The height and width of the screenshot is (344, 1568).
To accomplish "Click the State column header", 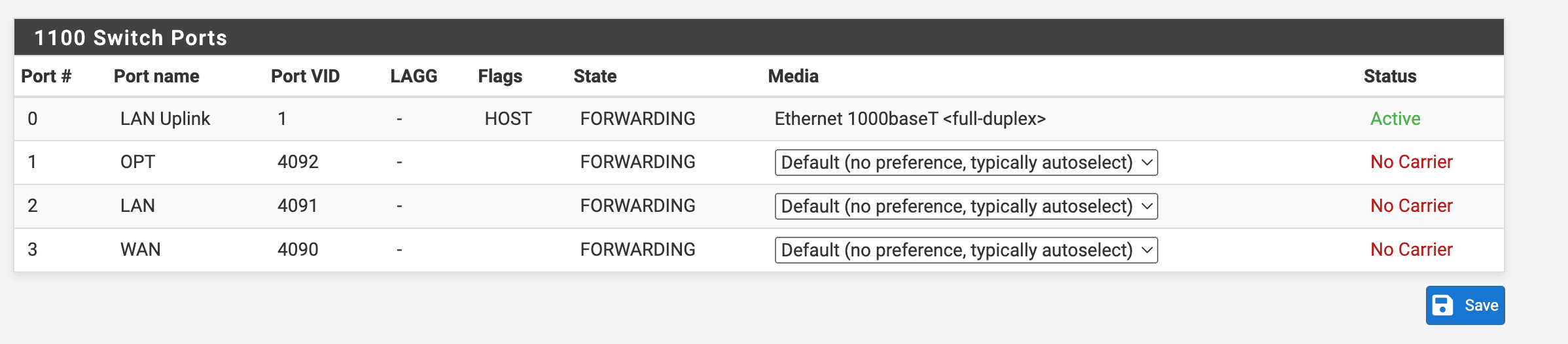I will tap(595, 77).
